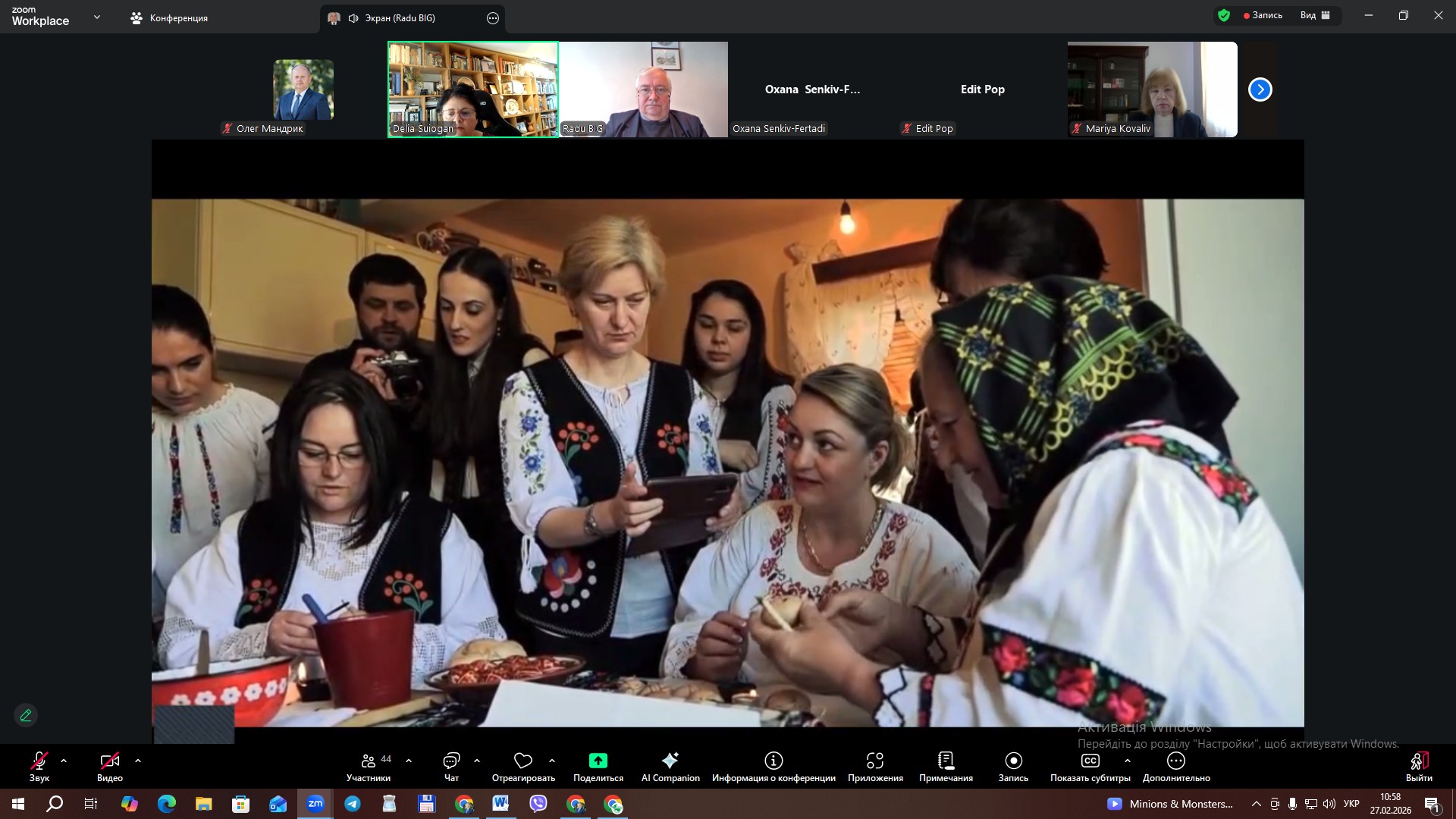1456x819 pixels.
Task: Open conference information
Action: [773, 766]
